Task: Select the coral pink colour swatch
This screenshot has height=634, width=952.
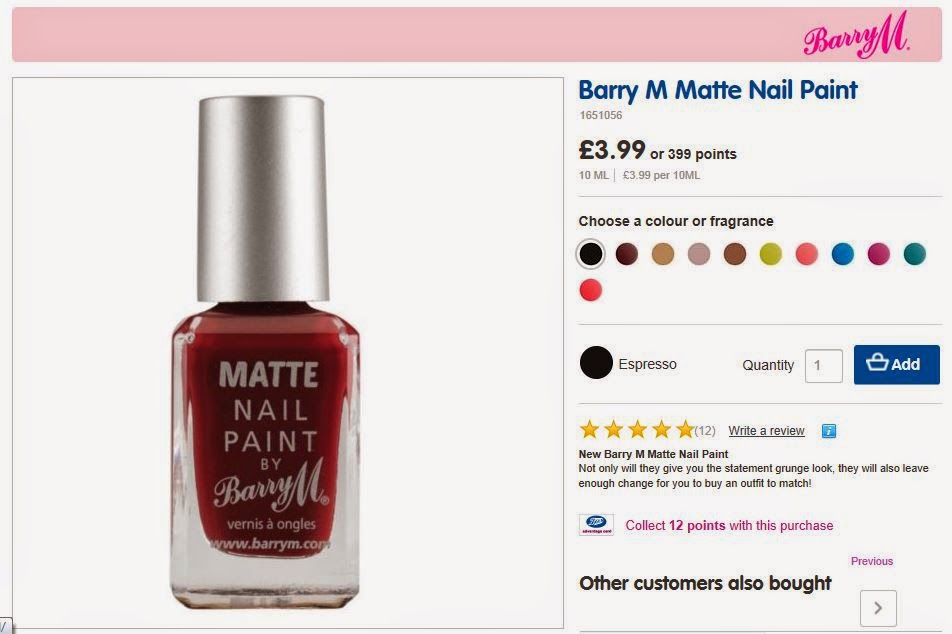Action: [807, 254]
